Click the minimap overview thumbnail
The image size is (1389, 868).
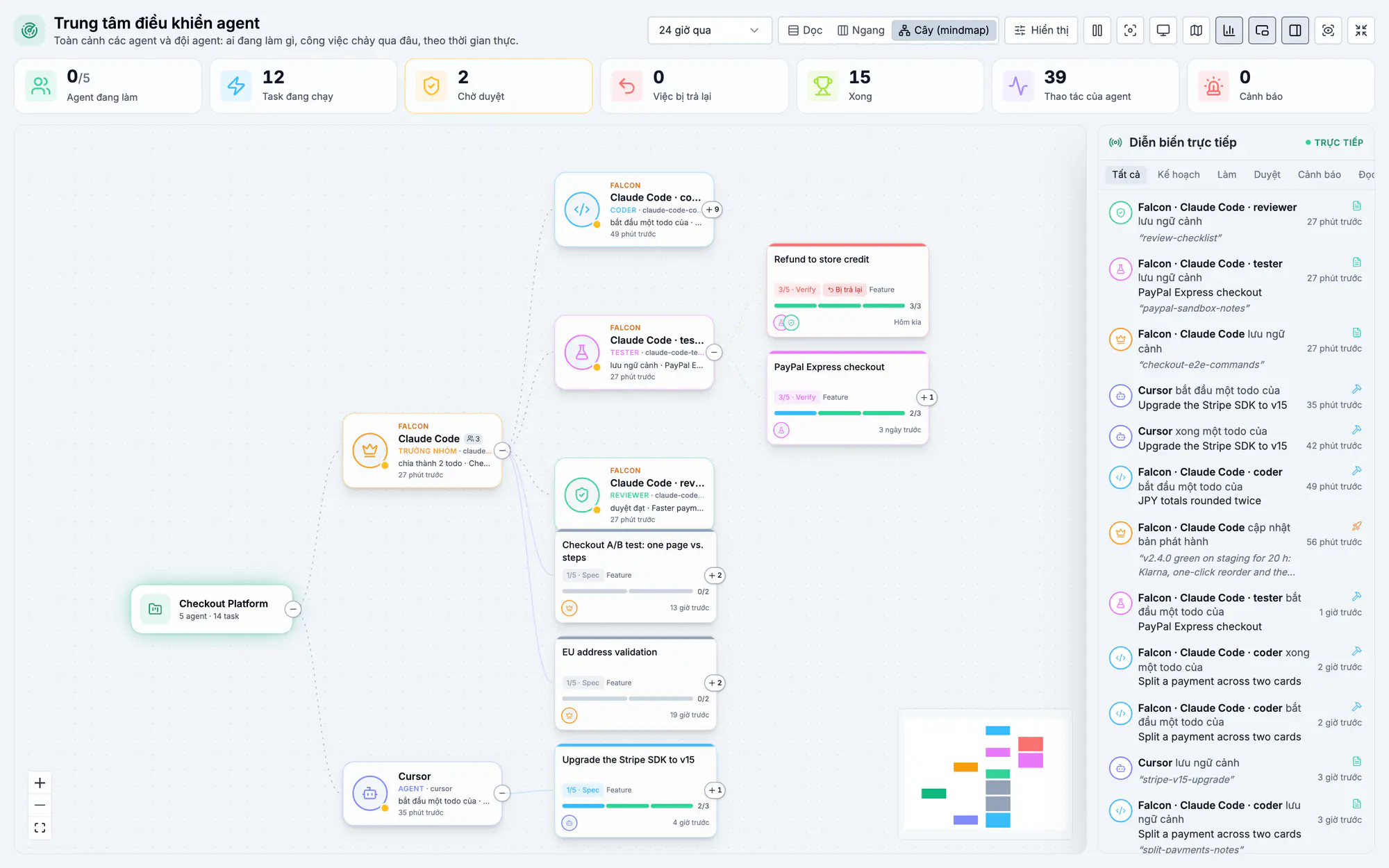point(985,774)
